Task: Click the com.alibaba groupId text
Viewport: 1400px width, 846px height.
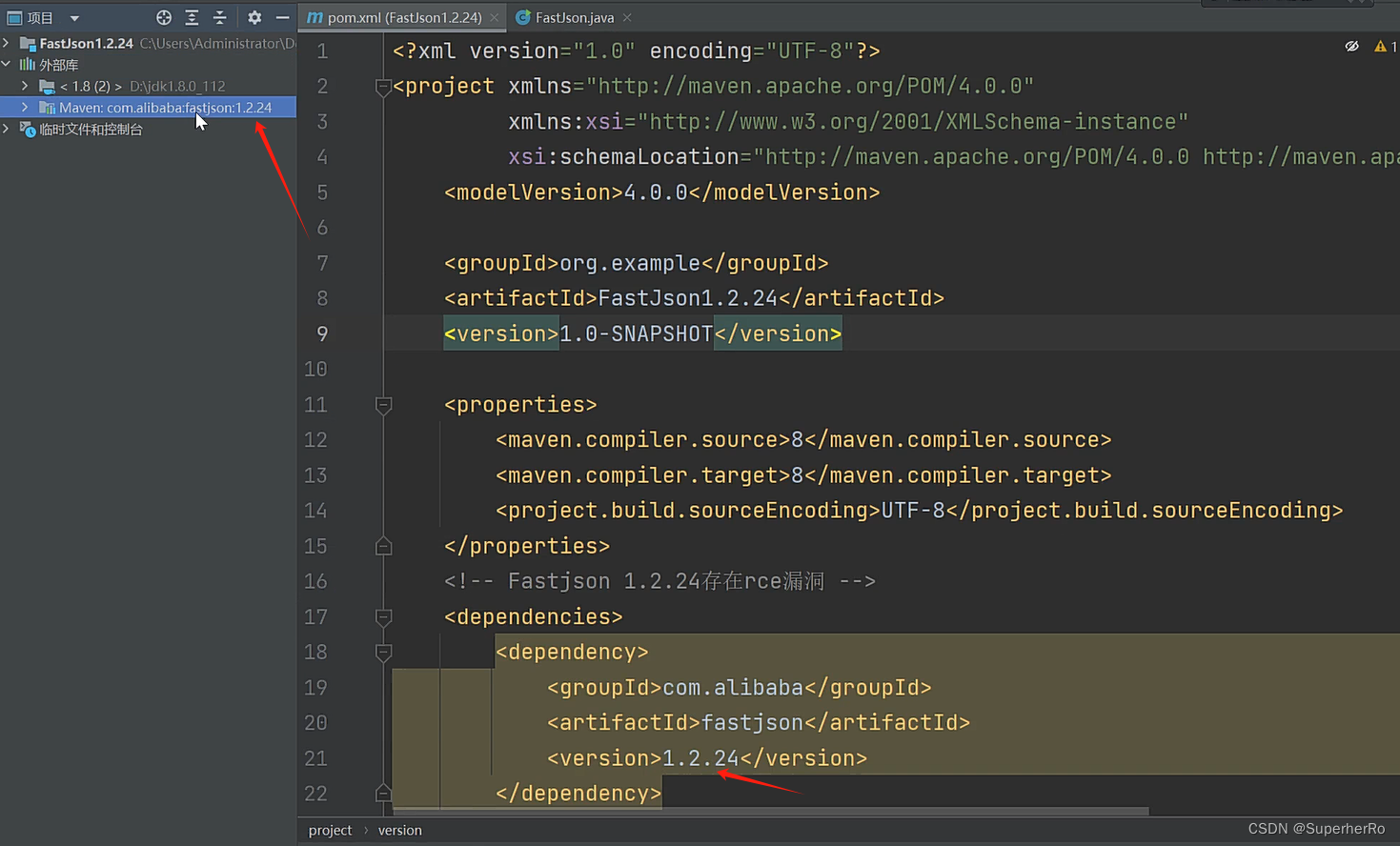Action: click(733, 688)
